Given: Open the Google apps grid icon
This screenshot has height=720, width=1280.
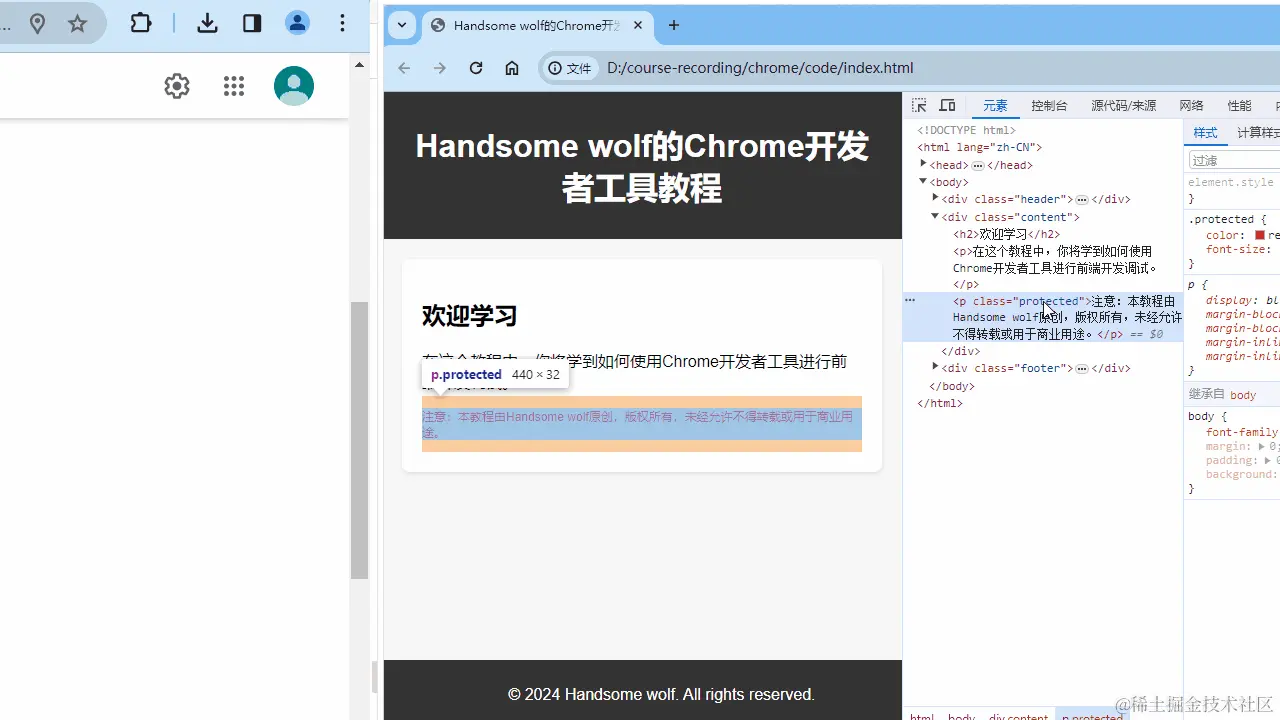Looking at the screenshot, I should [x=234, y=86].
